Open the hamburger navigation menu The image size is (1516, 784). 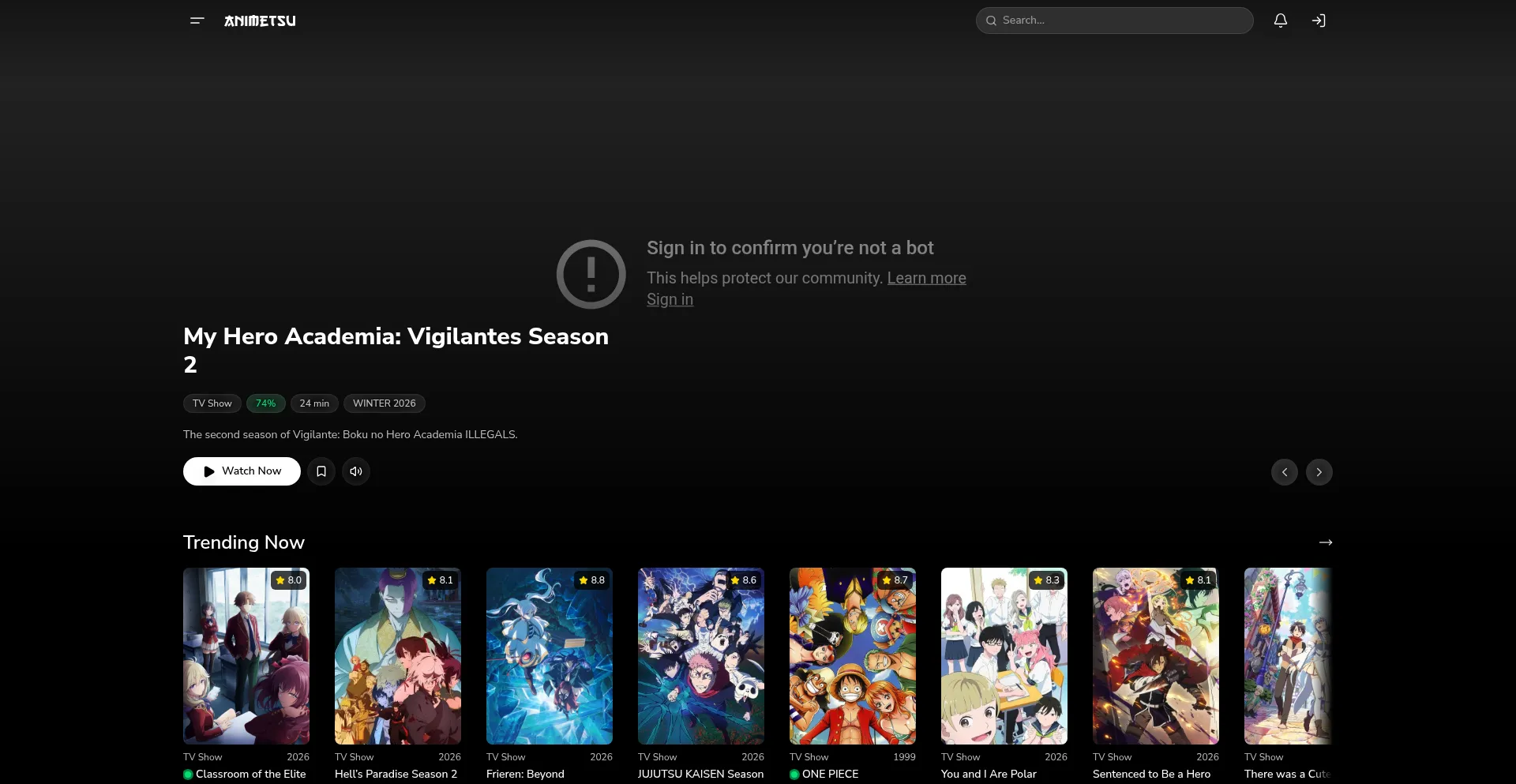coord(197,21)
